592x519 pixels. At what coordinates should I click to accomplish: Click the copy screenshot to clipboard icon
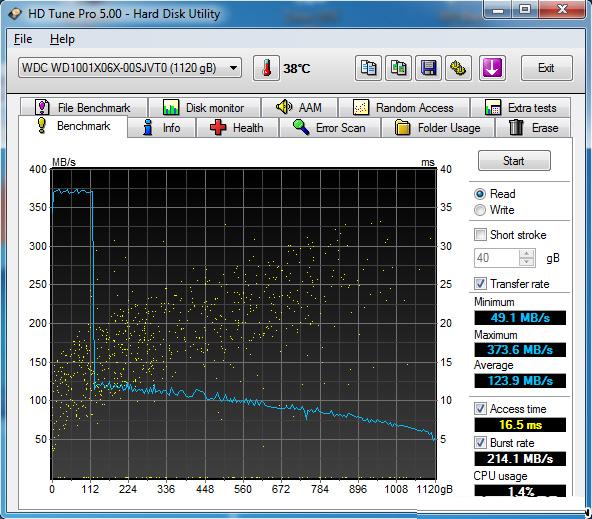[x=398, y=68]
